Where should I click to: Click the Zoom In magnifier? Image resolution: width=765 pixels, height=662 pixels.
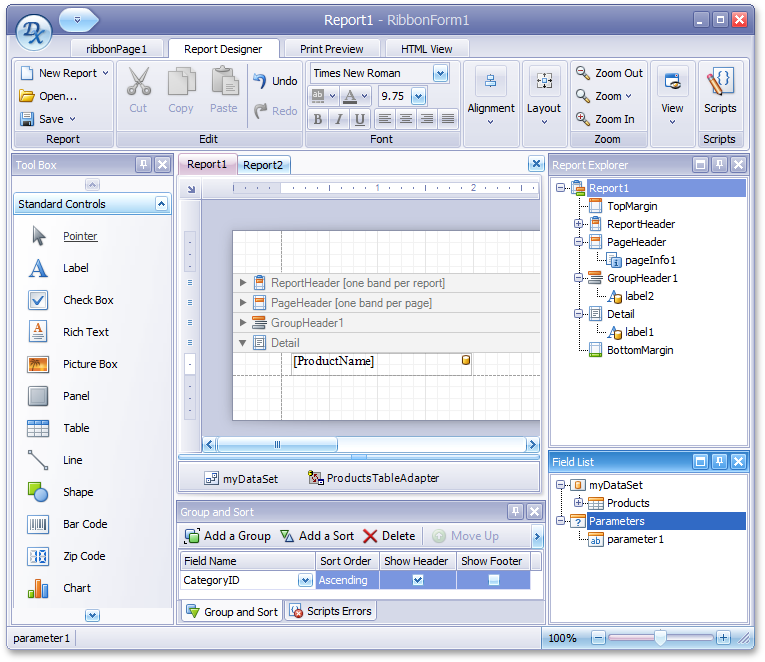point(583,119)
